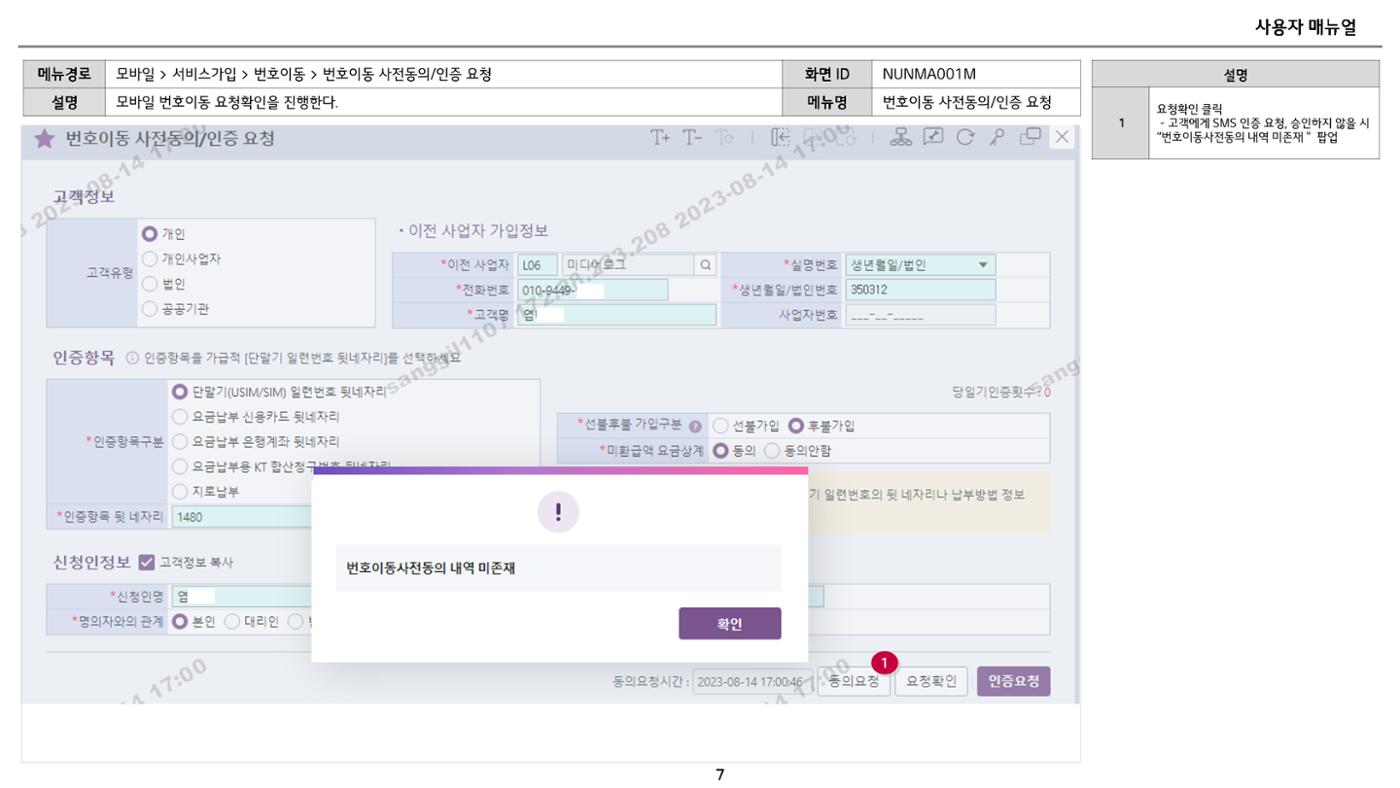Collapse the left panel using the arrow icon
Viewport: 1400px width, 788px height.
click(x=781, y=138)
